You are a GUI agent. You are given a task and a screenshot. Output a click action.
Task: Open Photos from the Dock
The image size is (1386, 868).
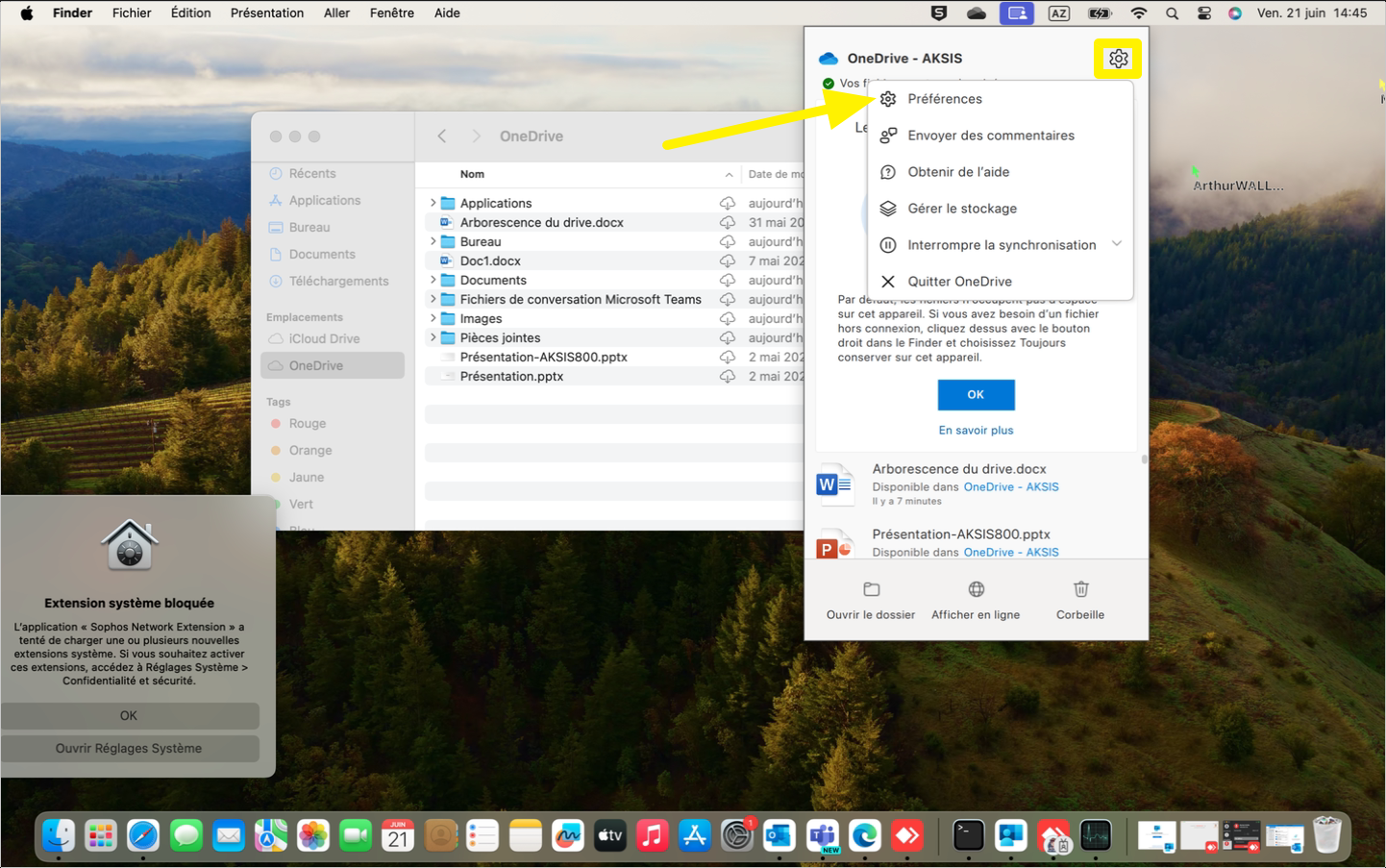click(313, 835)
